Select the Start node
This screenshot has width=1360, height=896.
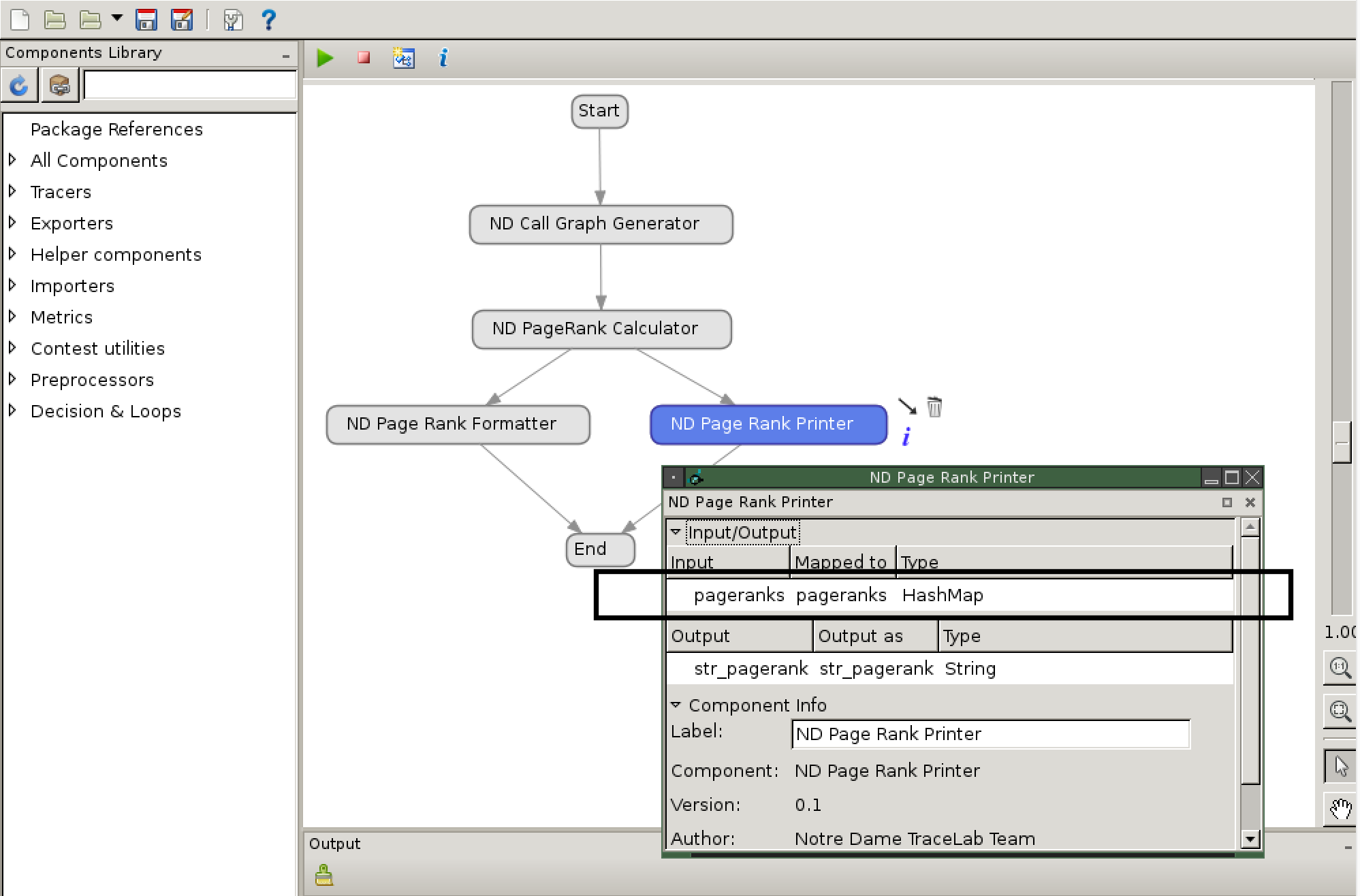pos(599,111)
